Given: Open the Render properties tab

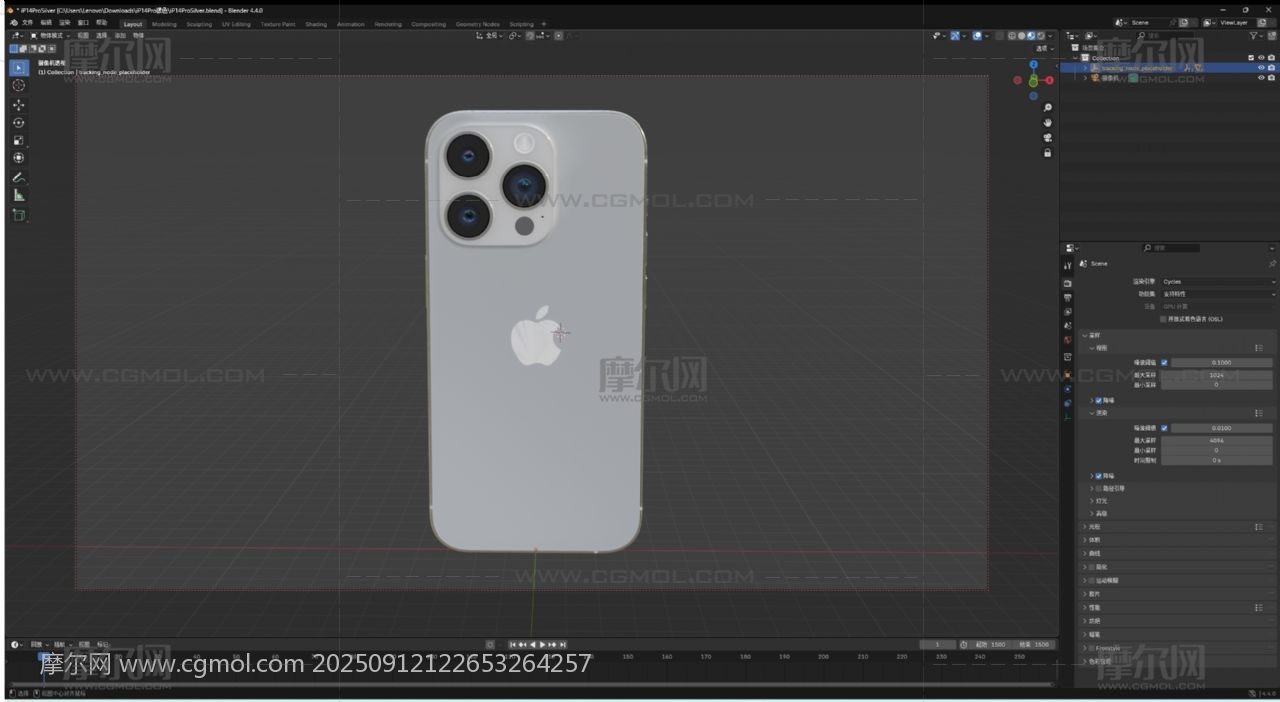Looking at the screenshot, I should 1067,284.
